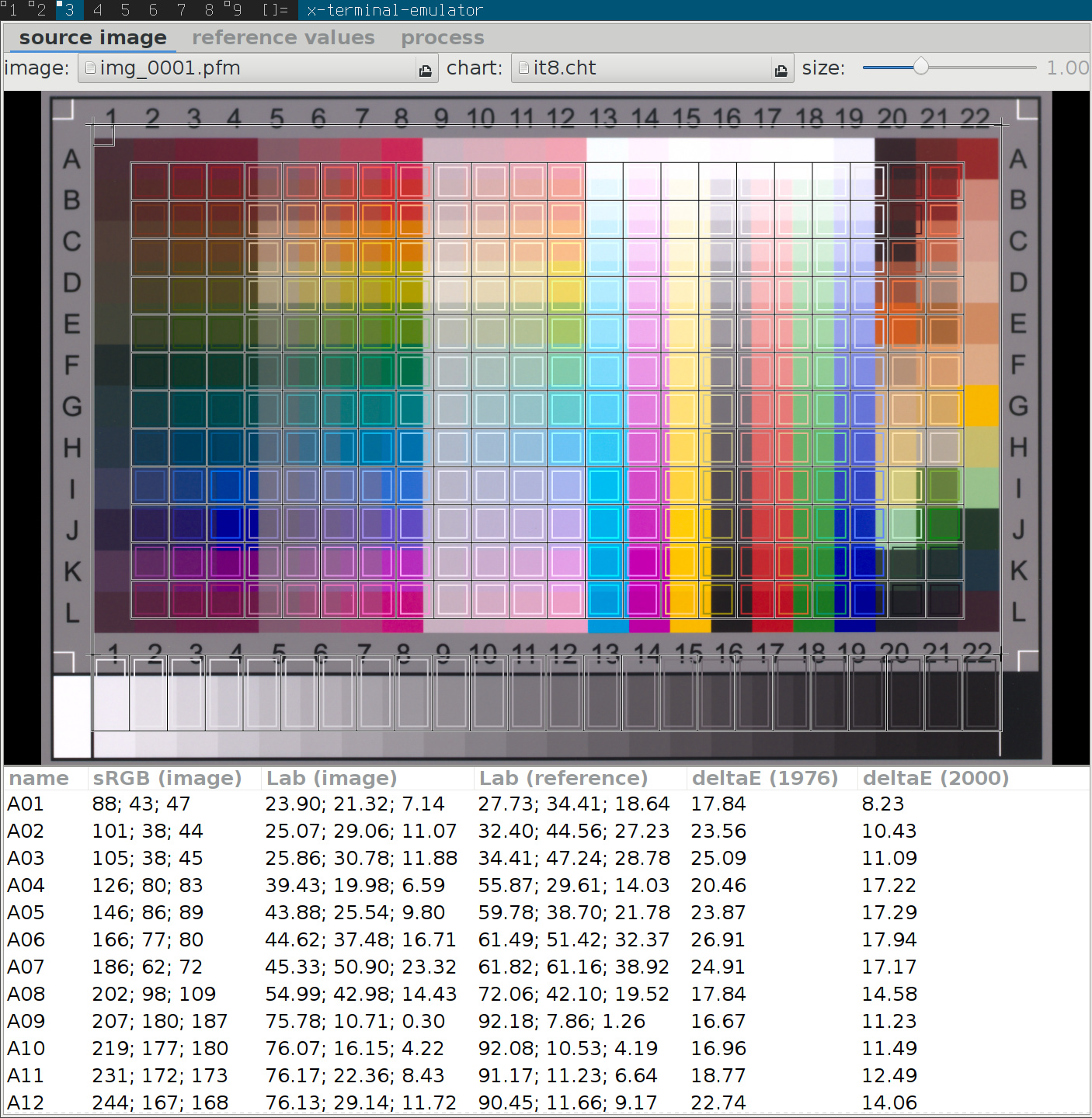The height and width of the screenshot is (1118, 1092).
Task: Switch to workspace 1 in the top bar
Action: coord(13,10)
